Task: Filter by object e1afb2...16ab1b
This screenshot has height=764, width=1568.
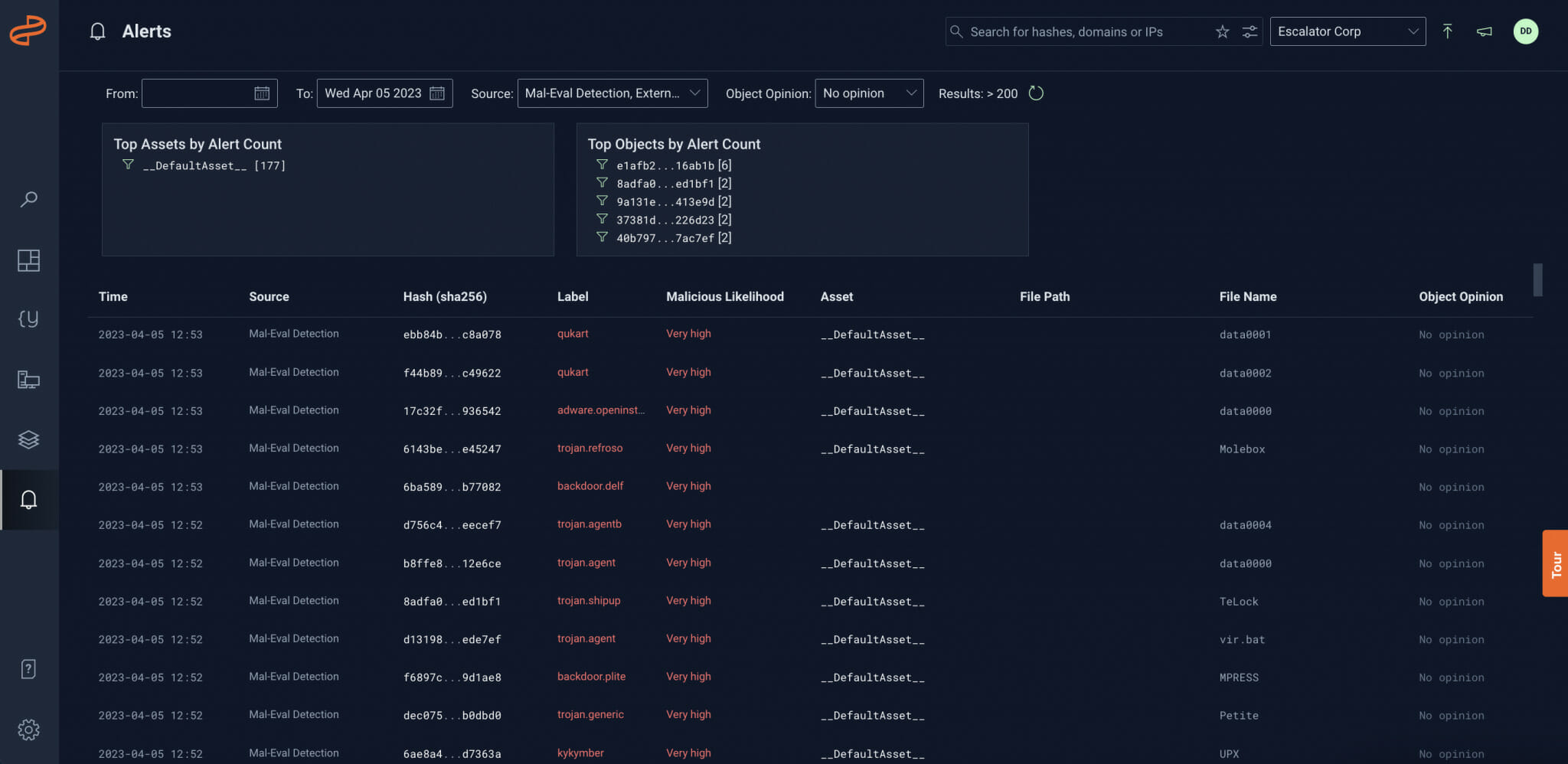Action: [x=602, y=165]
